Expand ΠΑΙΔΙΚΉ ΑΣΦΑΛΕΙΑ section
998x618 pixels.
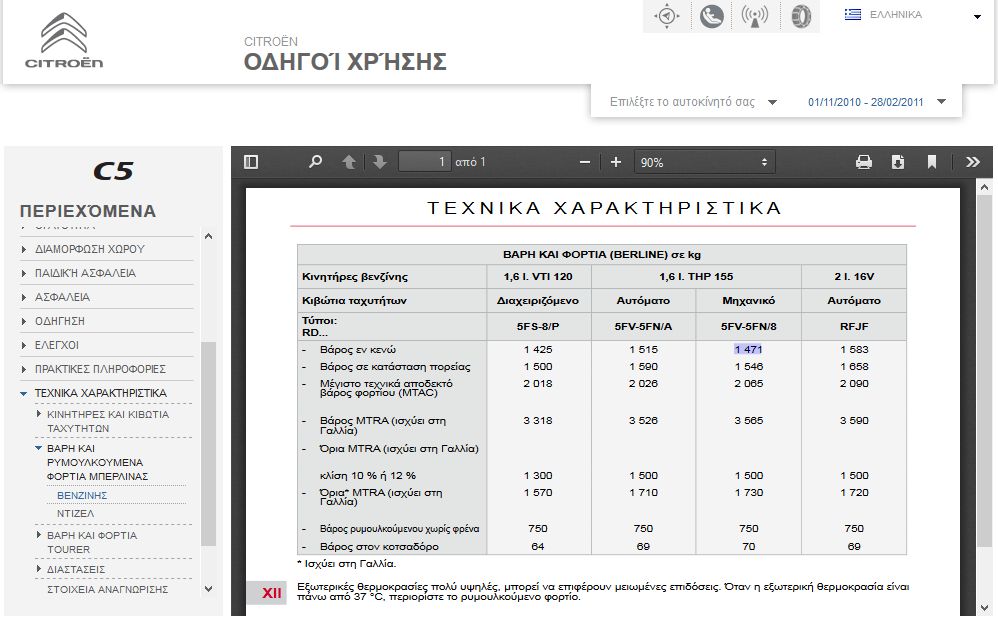click(85, 273)
